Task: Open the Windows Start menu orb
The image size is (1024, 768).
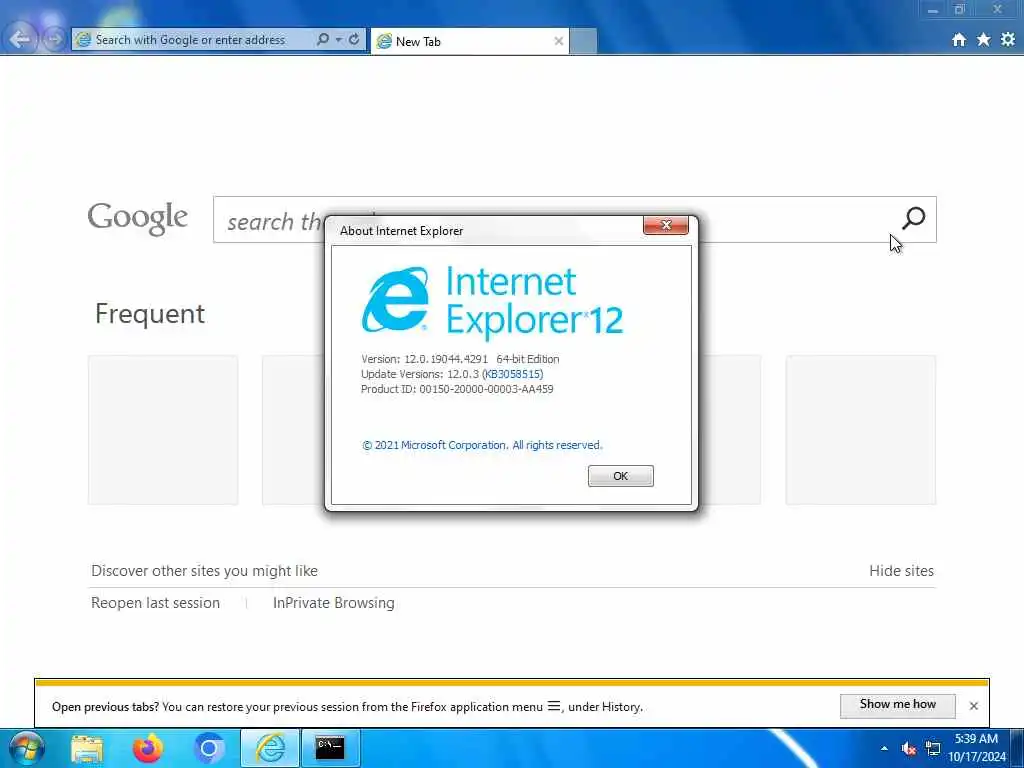Action: [27, 748]
